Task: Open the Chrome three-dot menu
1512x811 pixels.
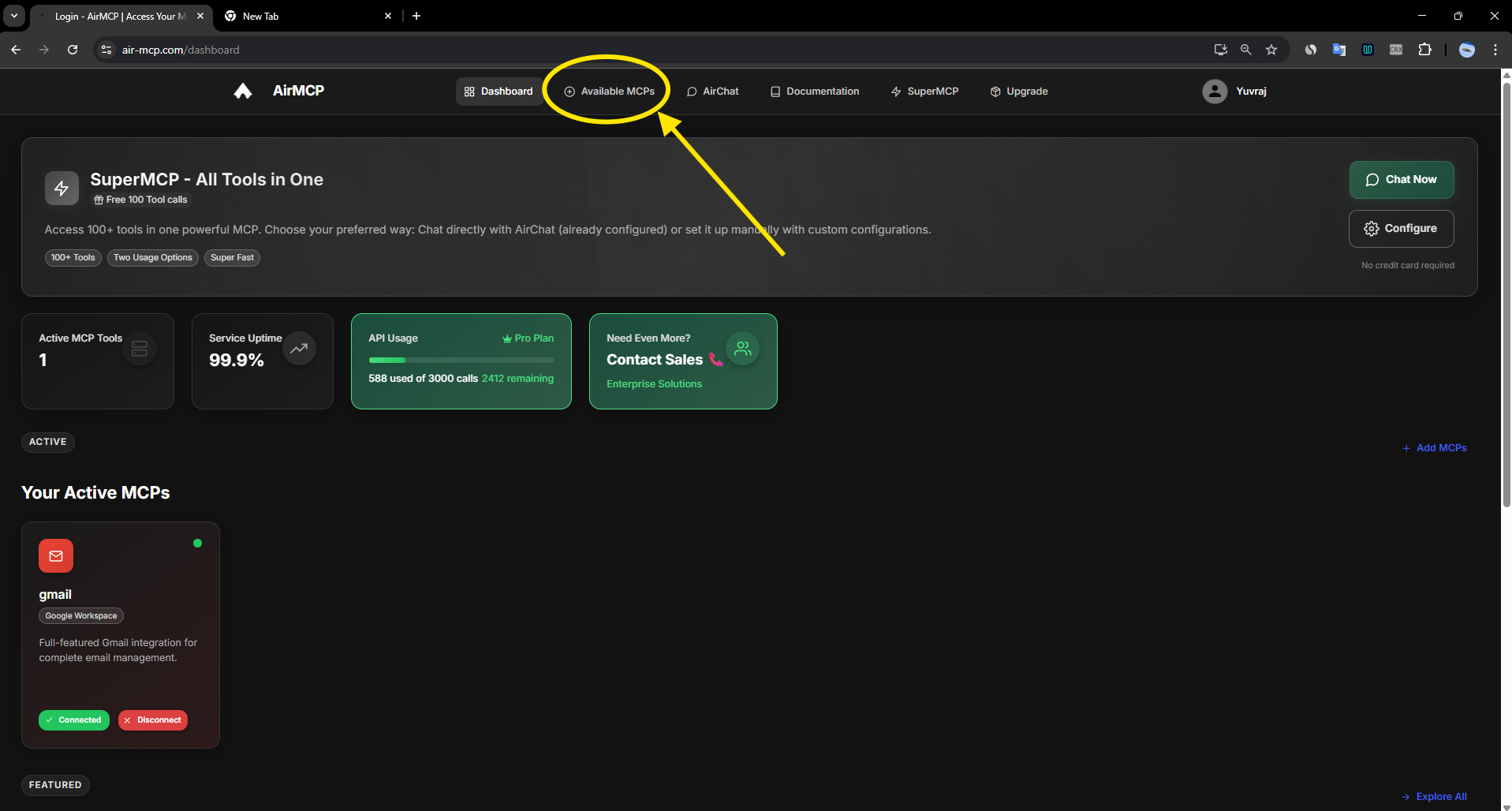Action: pyautogui.click(x=1495, y=50)
